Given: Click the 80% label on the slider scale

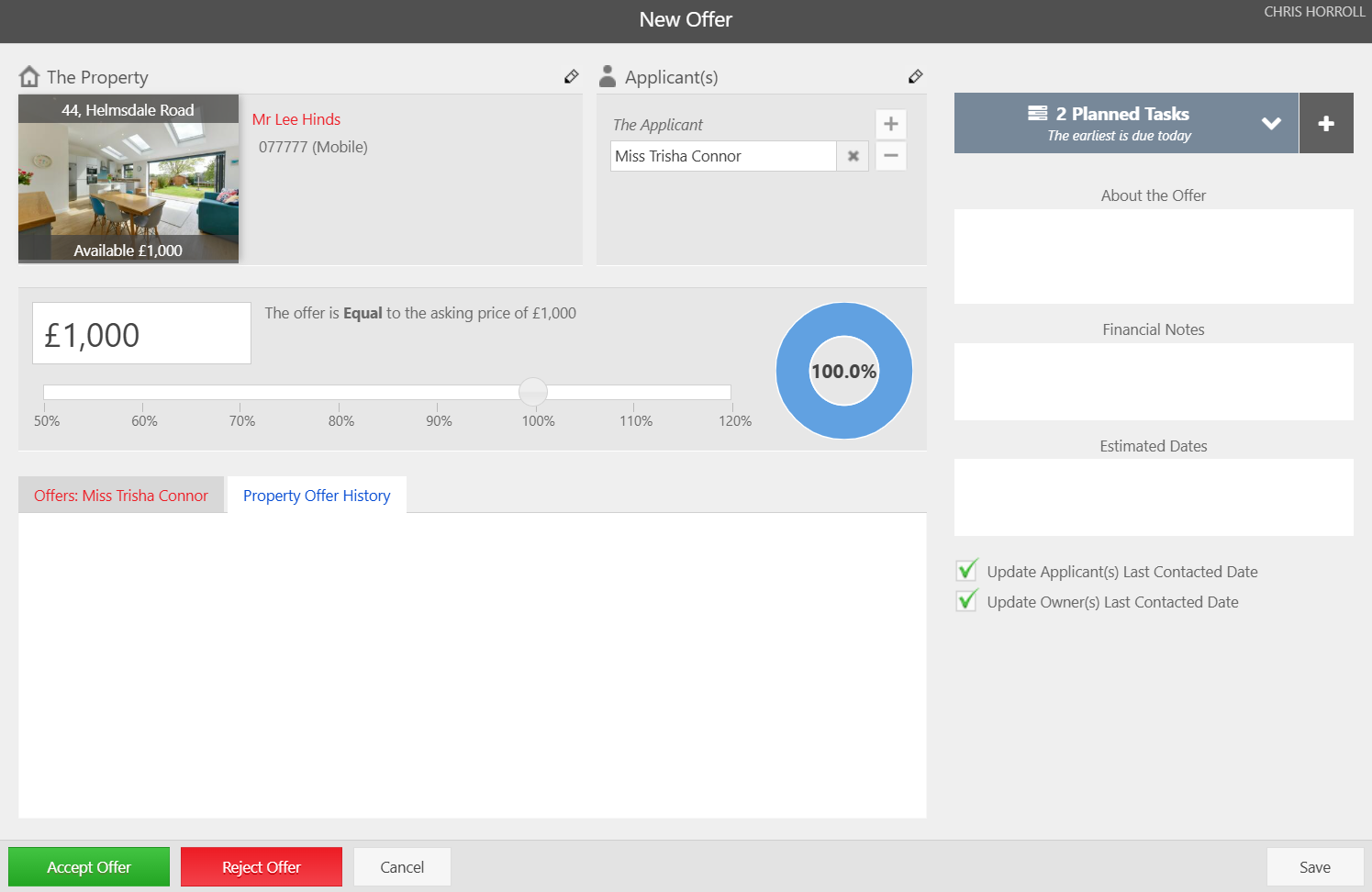Looking at the screenshot, I should (x=341, y=420).
